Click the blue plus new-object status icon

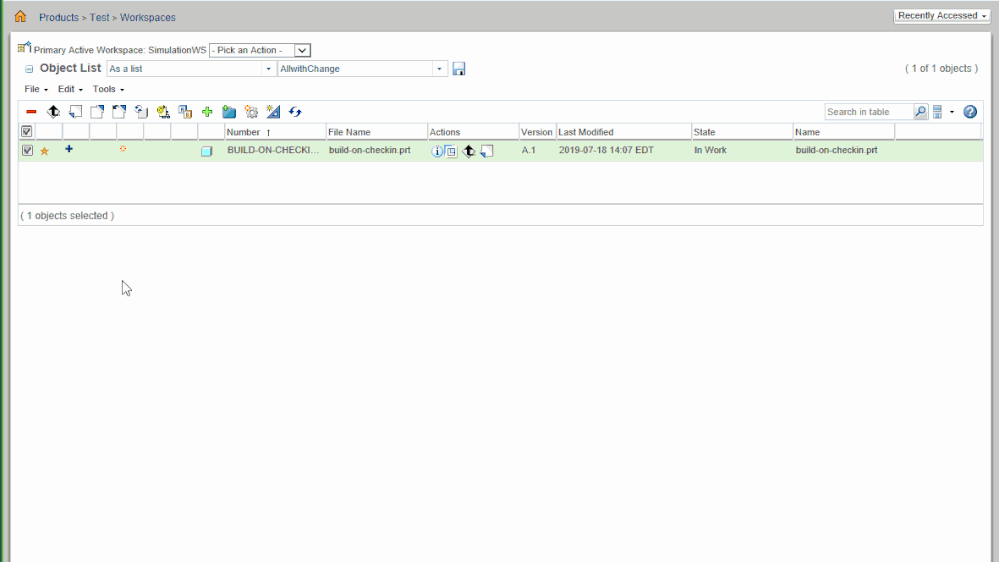pyautogui.click(x=69, y=148)
